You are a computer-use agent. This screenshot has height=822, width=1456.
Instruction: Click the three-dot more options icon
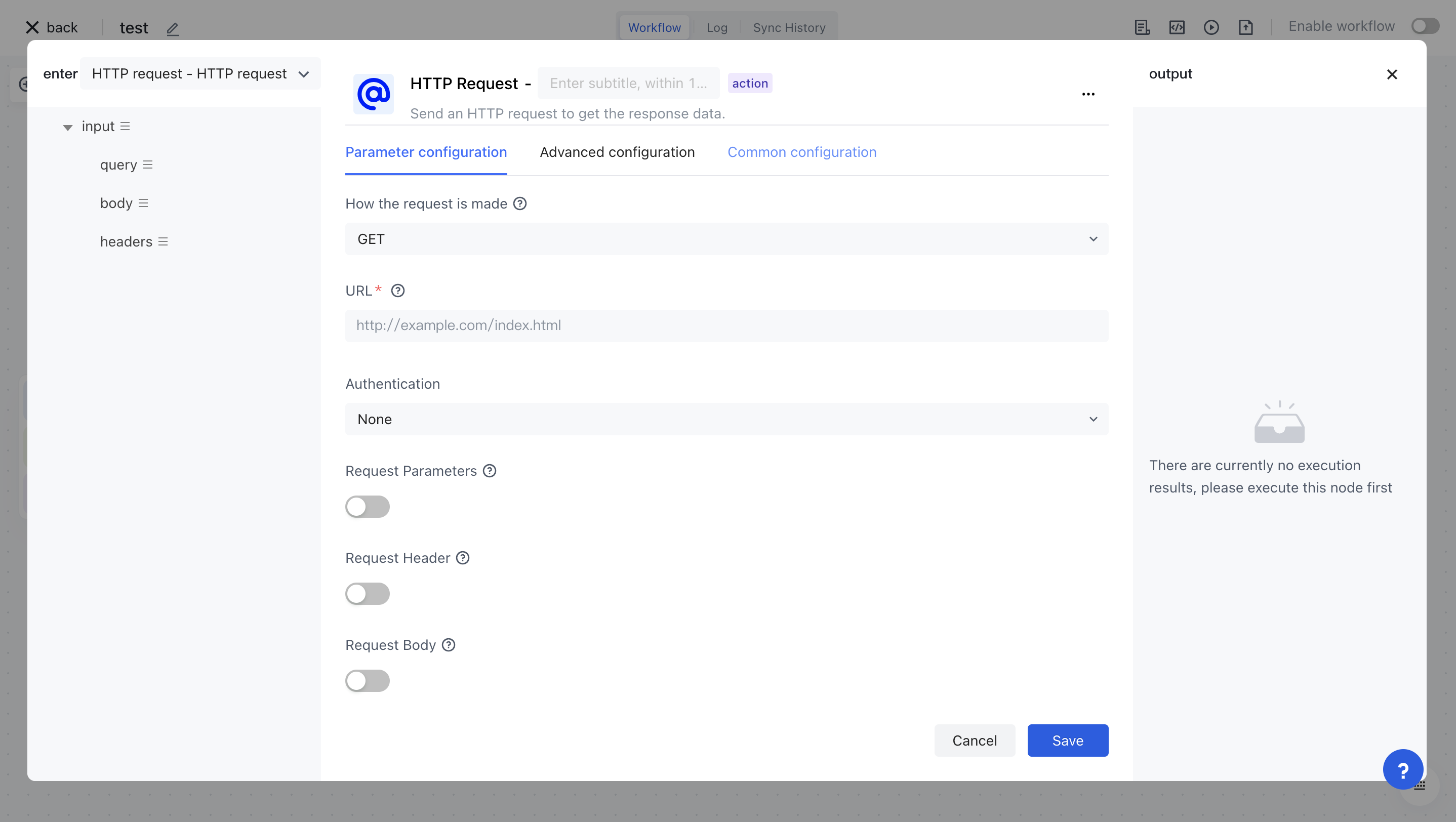(1088, 94)
